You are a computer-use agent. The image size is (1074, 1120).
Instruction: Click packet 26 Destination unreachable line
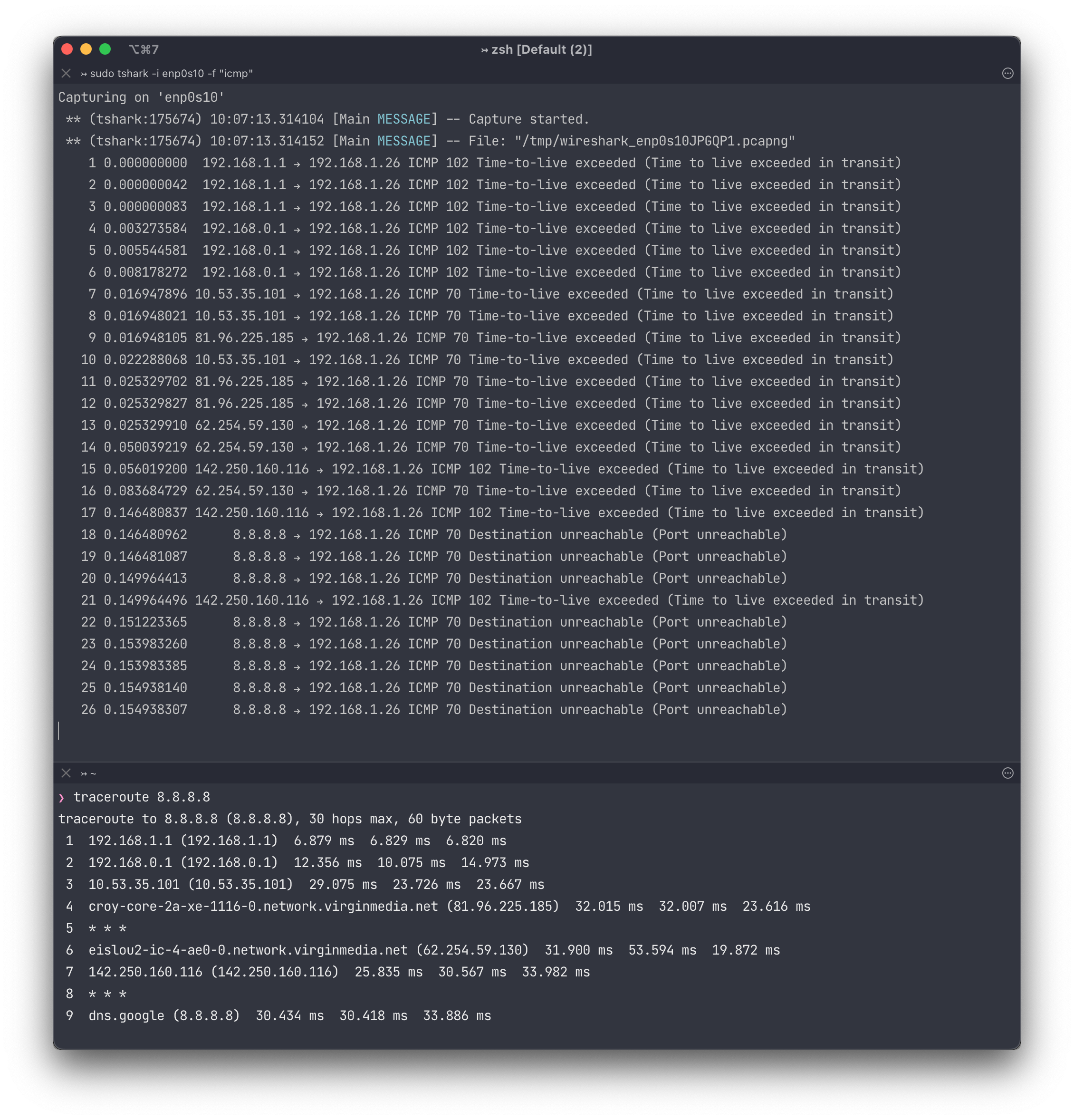click(433, 710)
